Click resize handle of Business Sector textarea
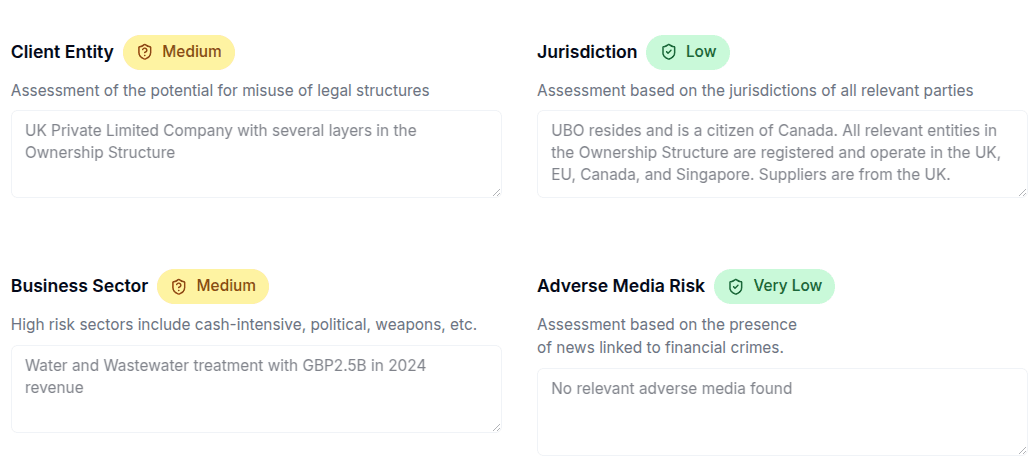This screenshot has height=475, width=1036. pos(496,427)
